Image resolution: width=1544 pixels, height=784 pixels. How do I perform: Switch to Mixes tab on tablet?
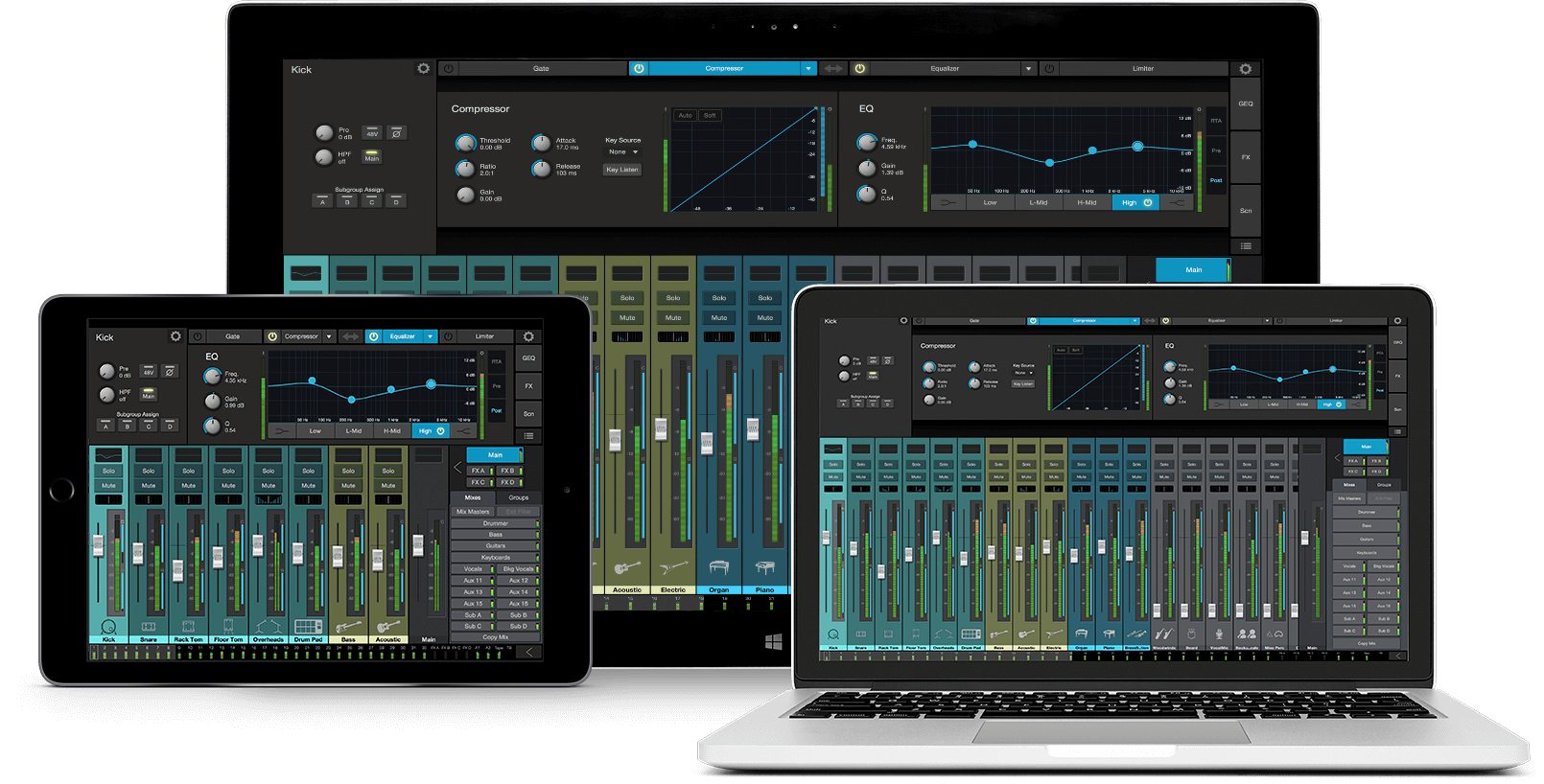473,497
